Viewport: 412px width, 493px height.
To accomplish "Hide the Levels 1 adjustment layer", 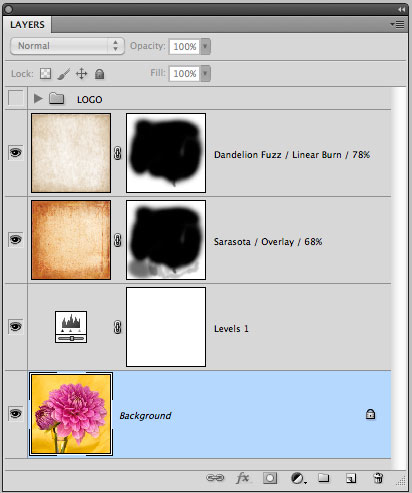I will pyautogui.click(x=16, y=327).
